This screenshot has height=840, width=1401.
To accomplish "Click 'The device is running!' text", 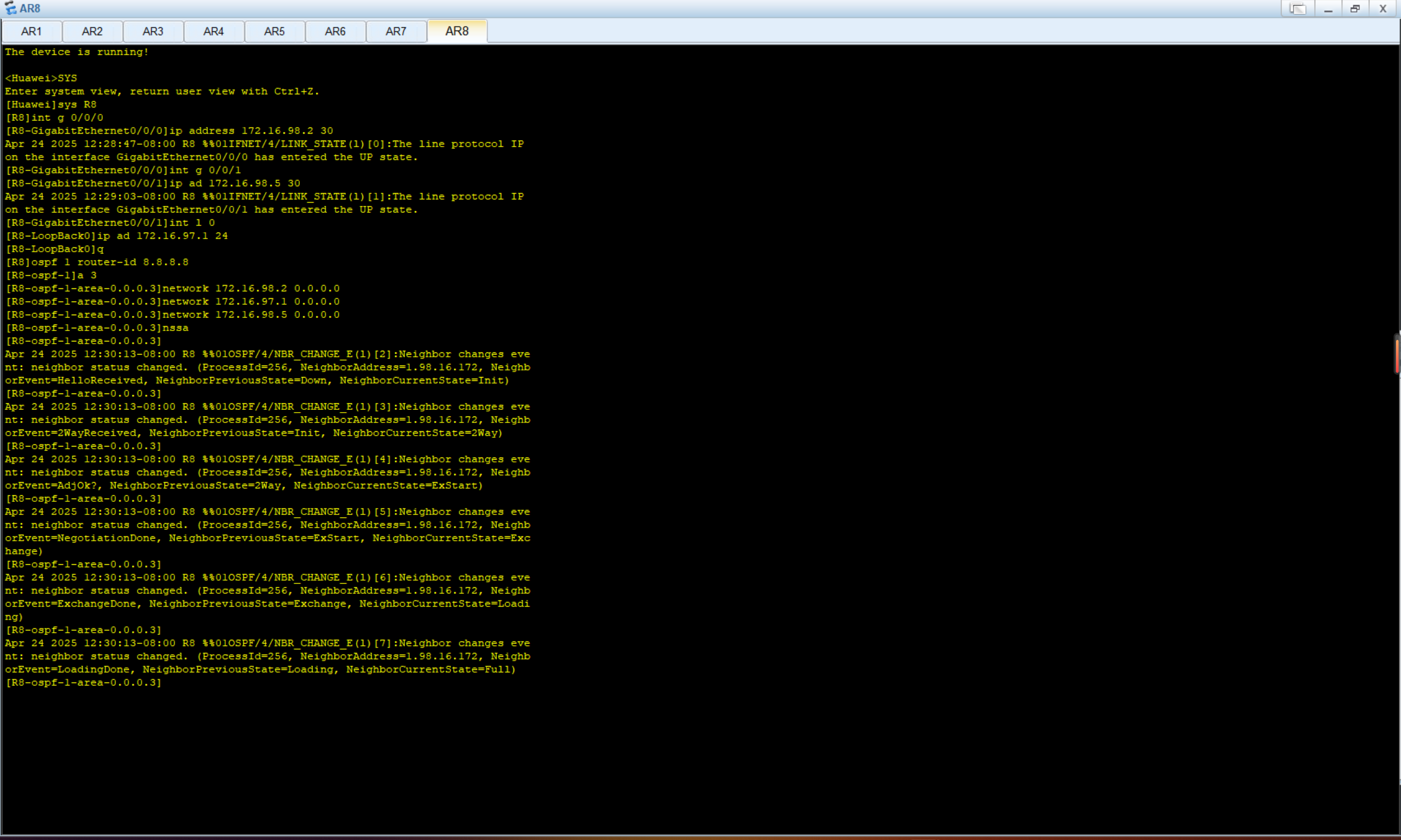I will (77, 52).
